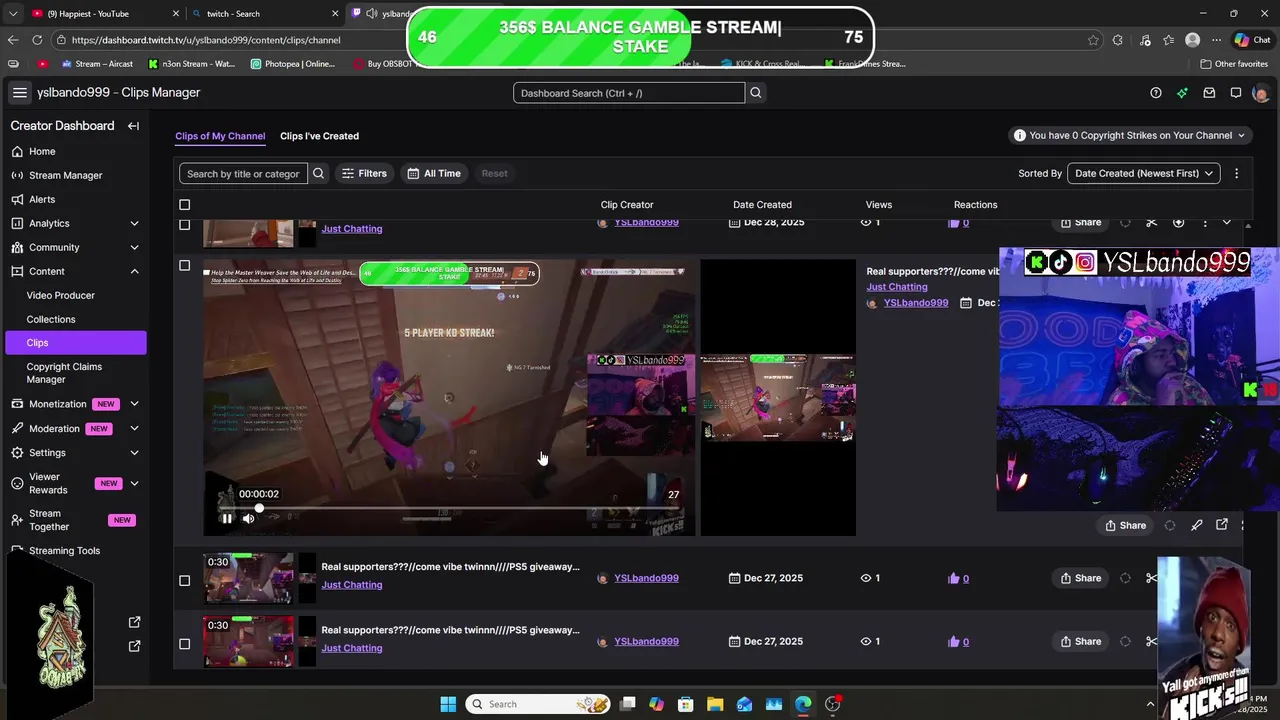Click the scissors edit icon for Dec 28 clip
Image resolution: width=1280 pixels, height=720 pixels.
click(1151, 222)
